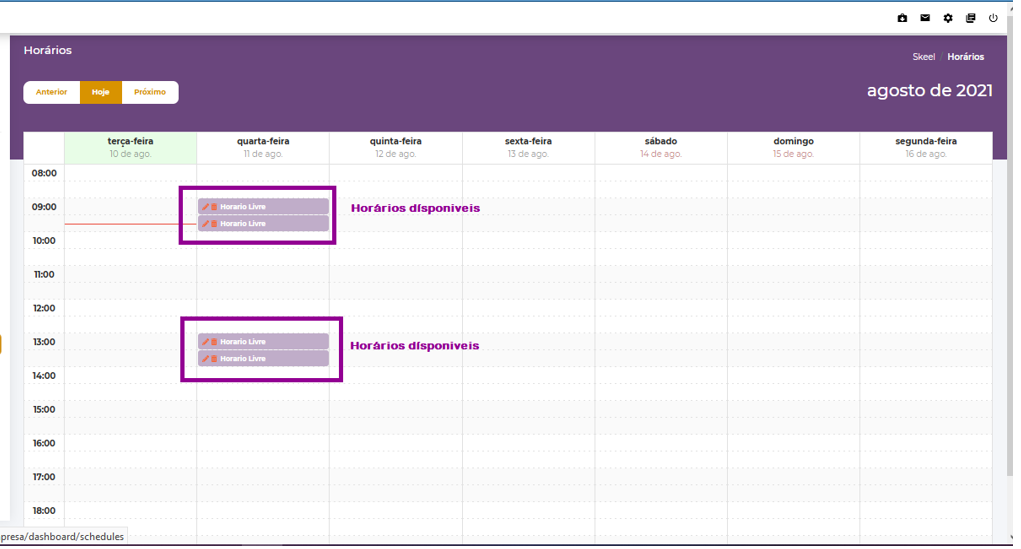Viewport: 1021px width, 549px height.
Task: Advance to next week with Próximo
Action: [x=150, y=92]
